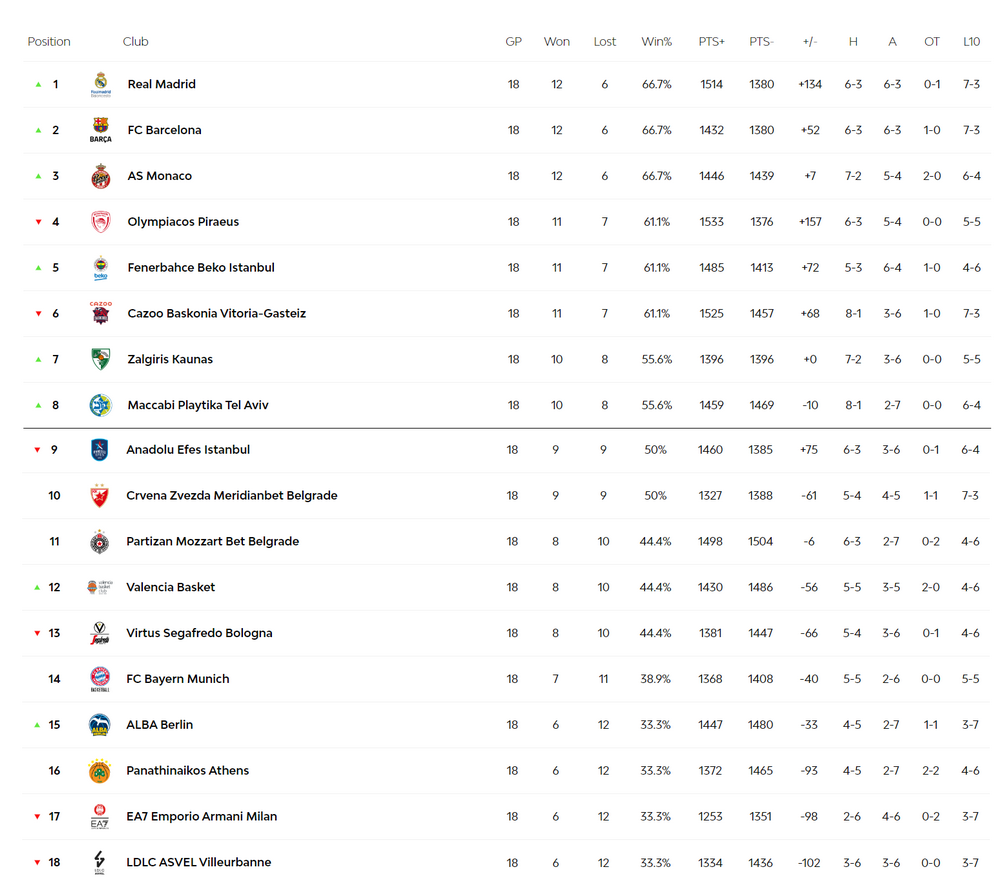Select the Olympiacos Piraeus logo icon
This screenshot has height=882, width=1000.
[101, 222]
